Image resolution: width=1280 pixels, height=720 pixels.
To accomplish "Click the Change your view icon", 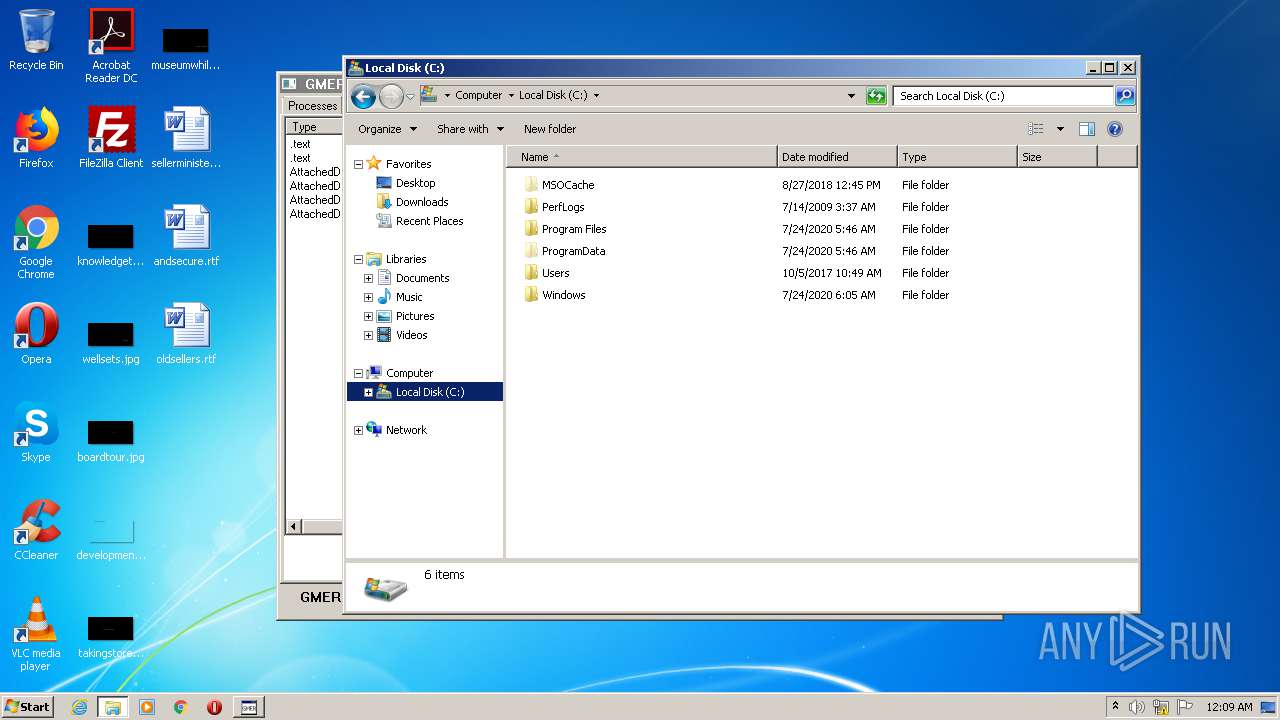I will pos(1036,129).
